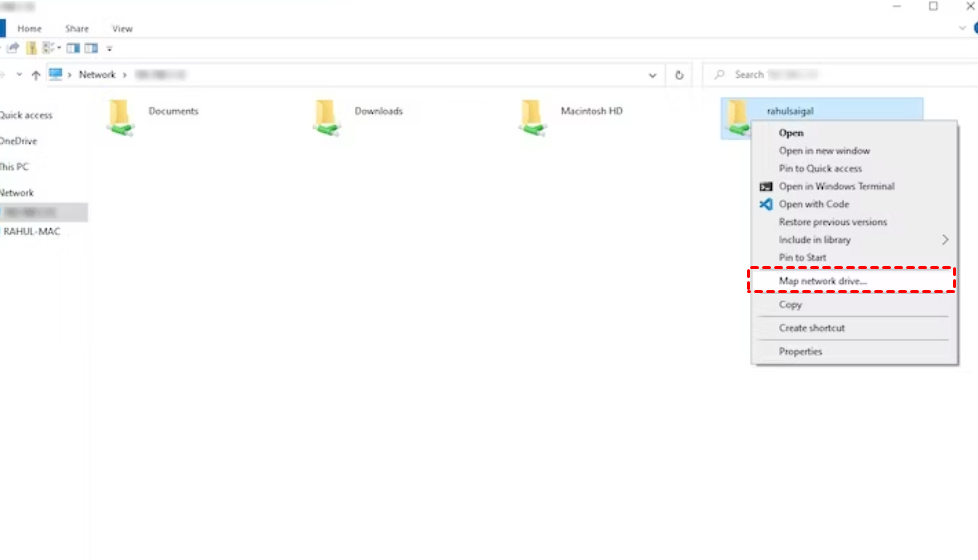Select the Documents shared folder icon
This screenshot has width=978, height=560.
pos(120,117)
